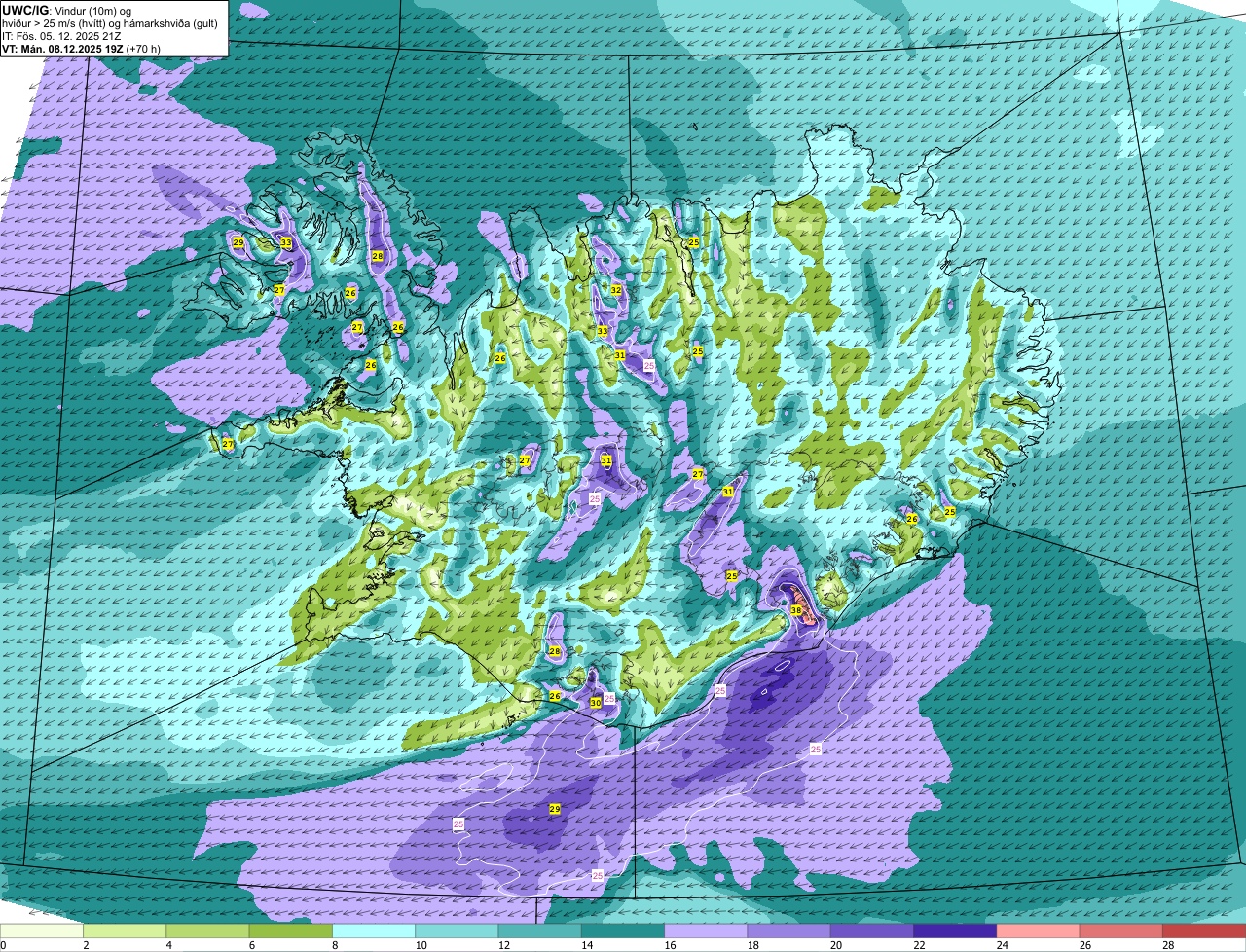Click the legend scale number 4
The height and width of the screenshot is (952, 1246).
[168, 945]
